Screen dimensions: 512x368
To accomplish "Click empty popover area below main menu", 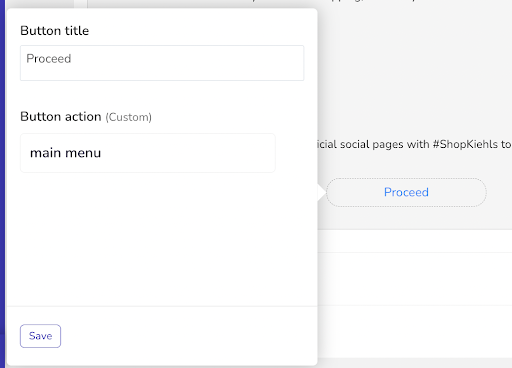I will pos(162,239).
